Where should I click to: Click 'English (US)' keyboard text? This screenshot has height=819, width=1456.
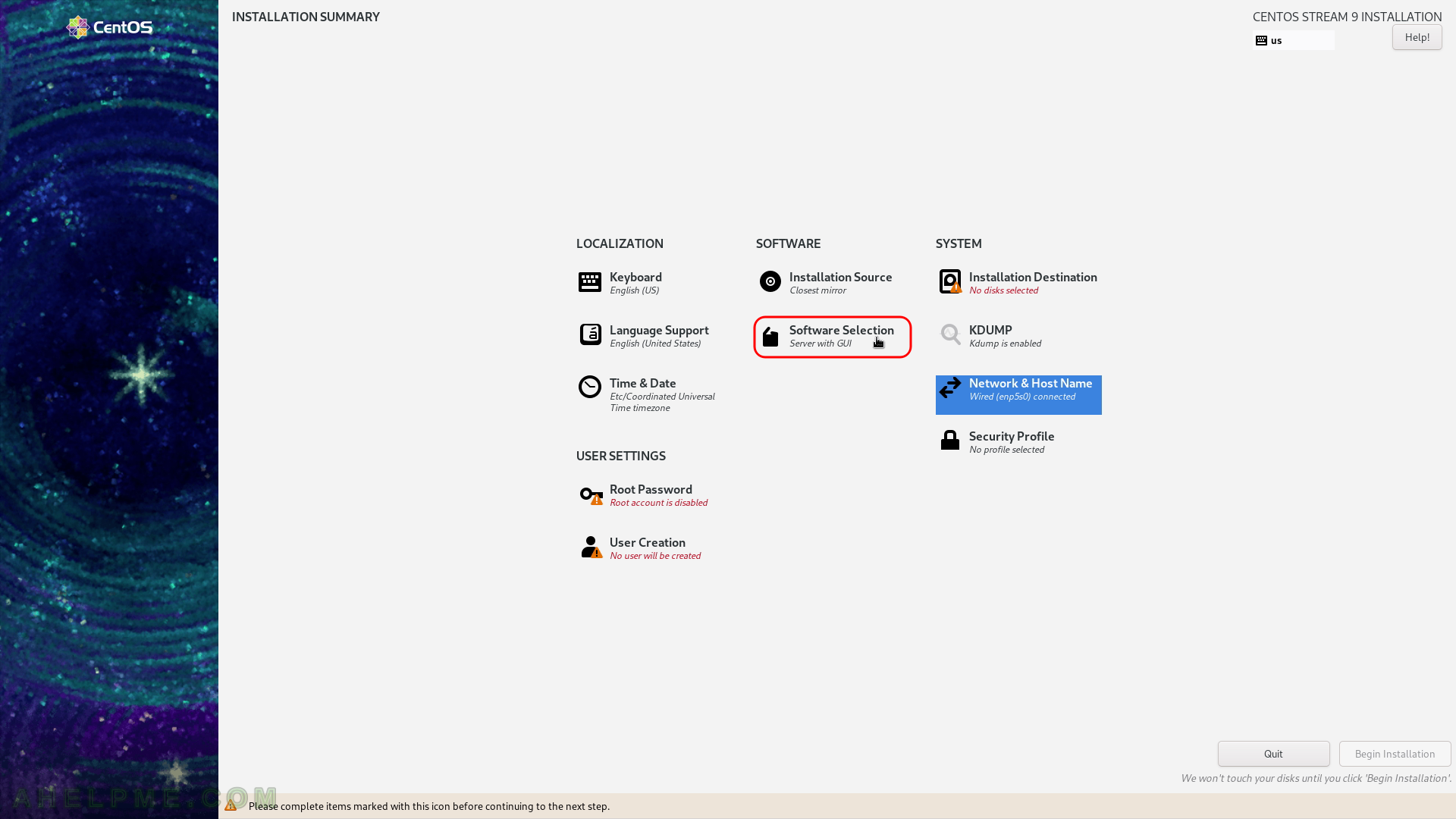click(634, 290)
